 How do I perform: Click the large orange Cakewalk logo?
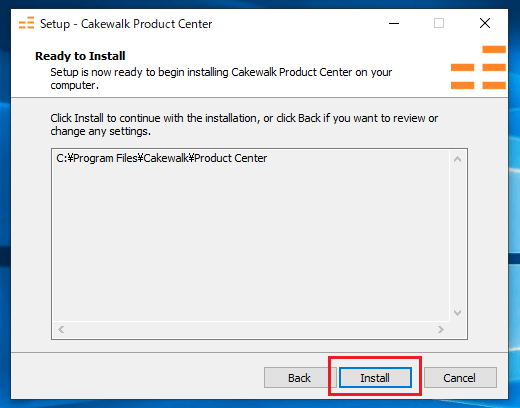(478, 68)
